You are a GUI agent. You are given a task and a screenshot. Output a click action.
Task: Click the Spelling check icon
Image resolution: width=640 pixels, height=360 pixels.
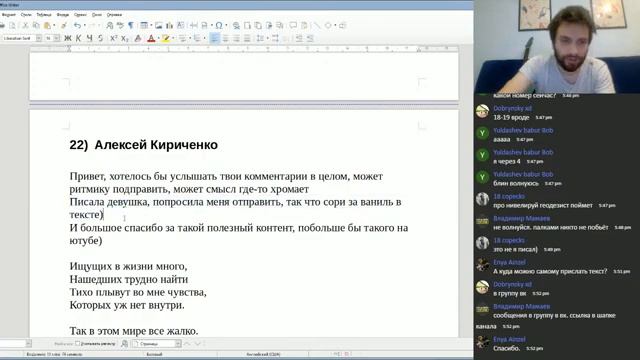pos(120,25)
